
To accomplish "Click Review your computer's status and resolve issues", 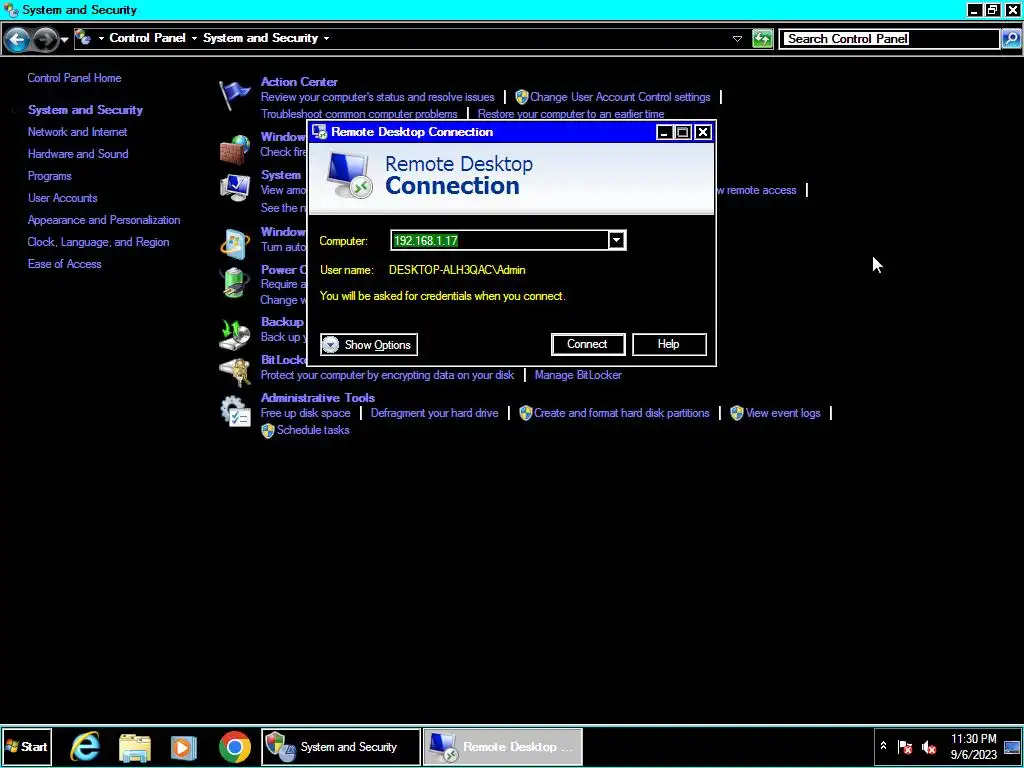I will [377, 97].
